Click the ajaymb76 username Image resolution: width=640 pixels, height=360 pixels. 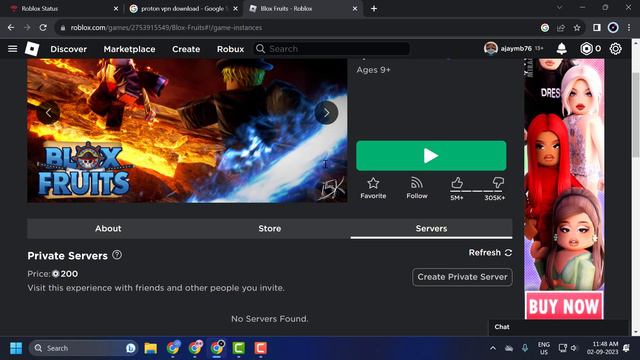(516, 49)
